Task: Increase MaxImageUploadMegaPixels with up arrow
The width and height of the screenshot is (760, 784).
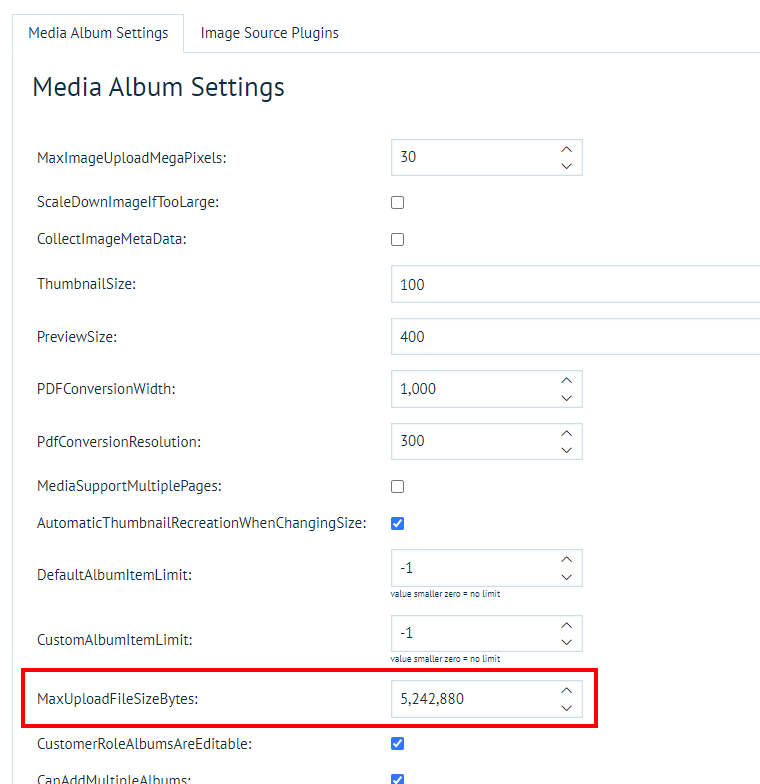Action: pyautogui.click(x=567, y=149)
